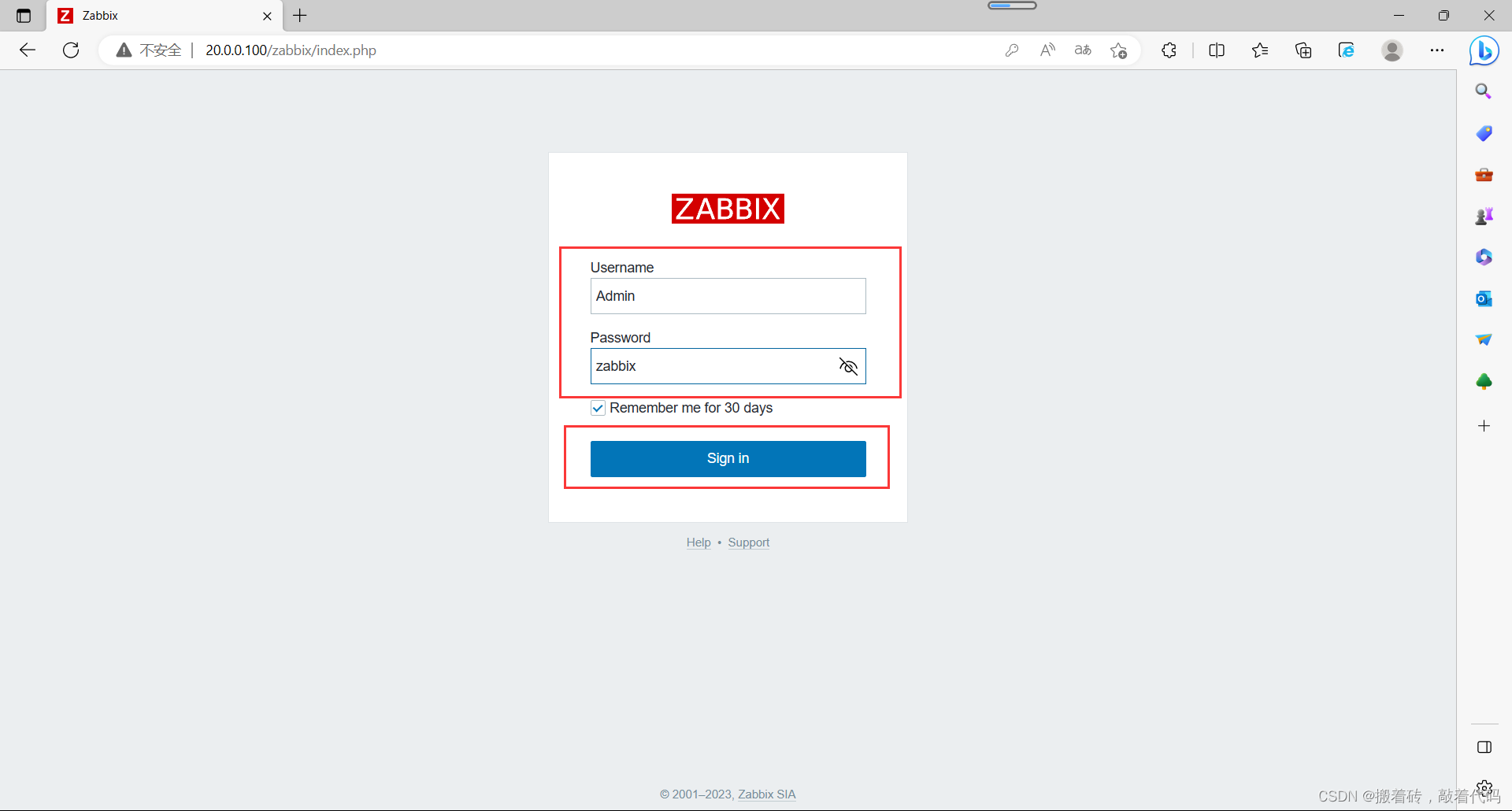Screen dimensions: 1512x811
Task: Open the translate page icon
Action: [x=1083, y=50]
